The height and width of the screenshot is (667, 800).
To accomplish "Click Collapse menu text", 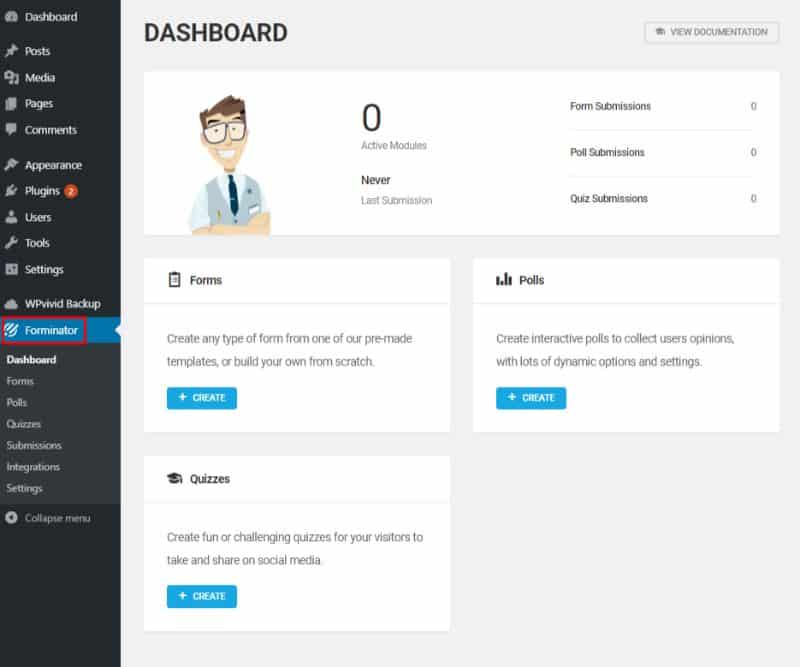I will 58,518.
